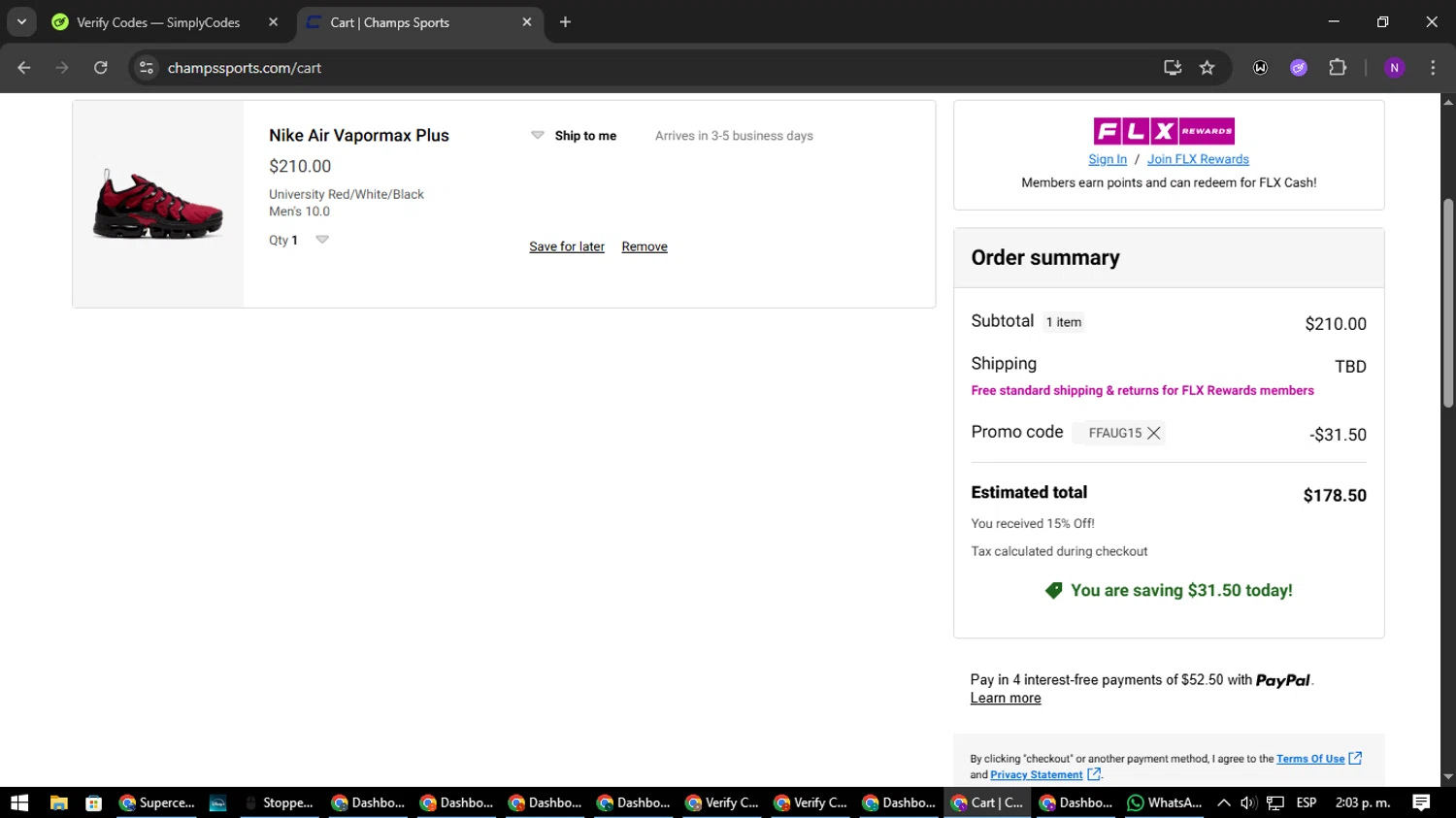The height and width of the screenshot is (818, 1456).
Task: Open the Privacy Statement link
Action: pyautogui.click(x=1036, y=774)
